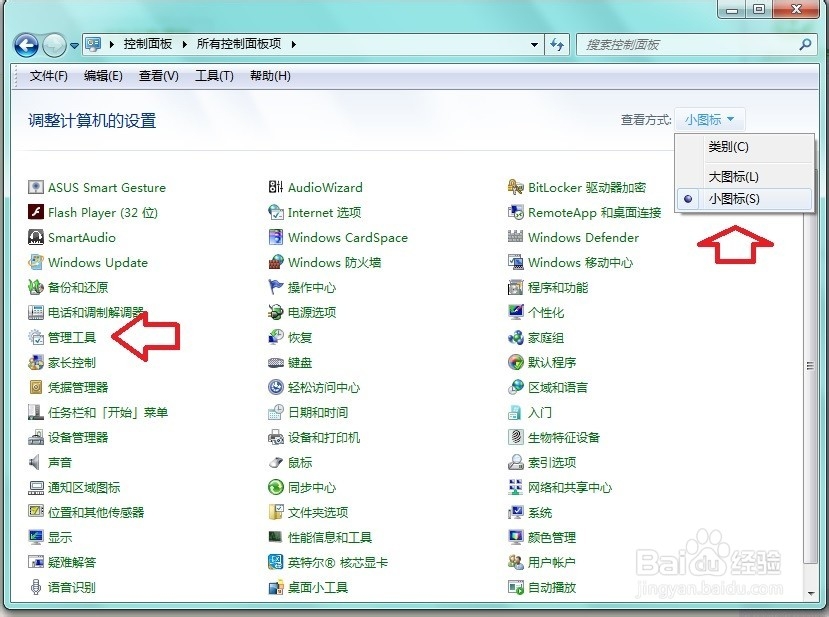Open the 备份和还原 icon
This screenshot has height=617, width=829.
[35, 287]
